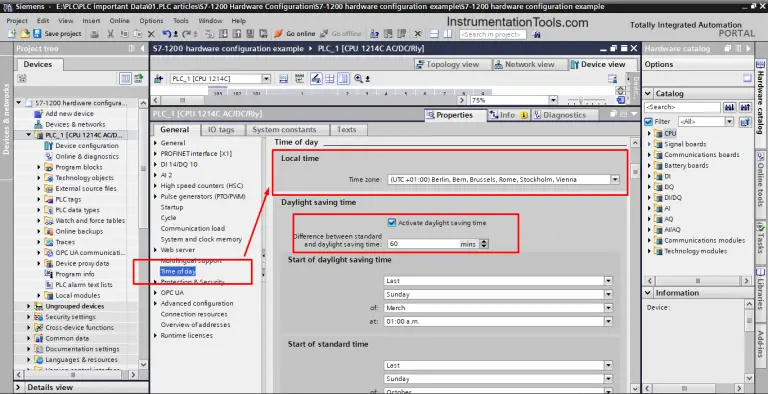Open the Tools menu
The width and height of the screenshot is (768, 394).
[x=181, y=21]
